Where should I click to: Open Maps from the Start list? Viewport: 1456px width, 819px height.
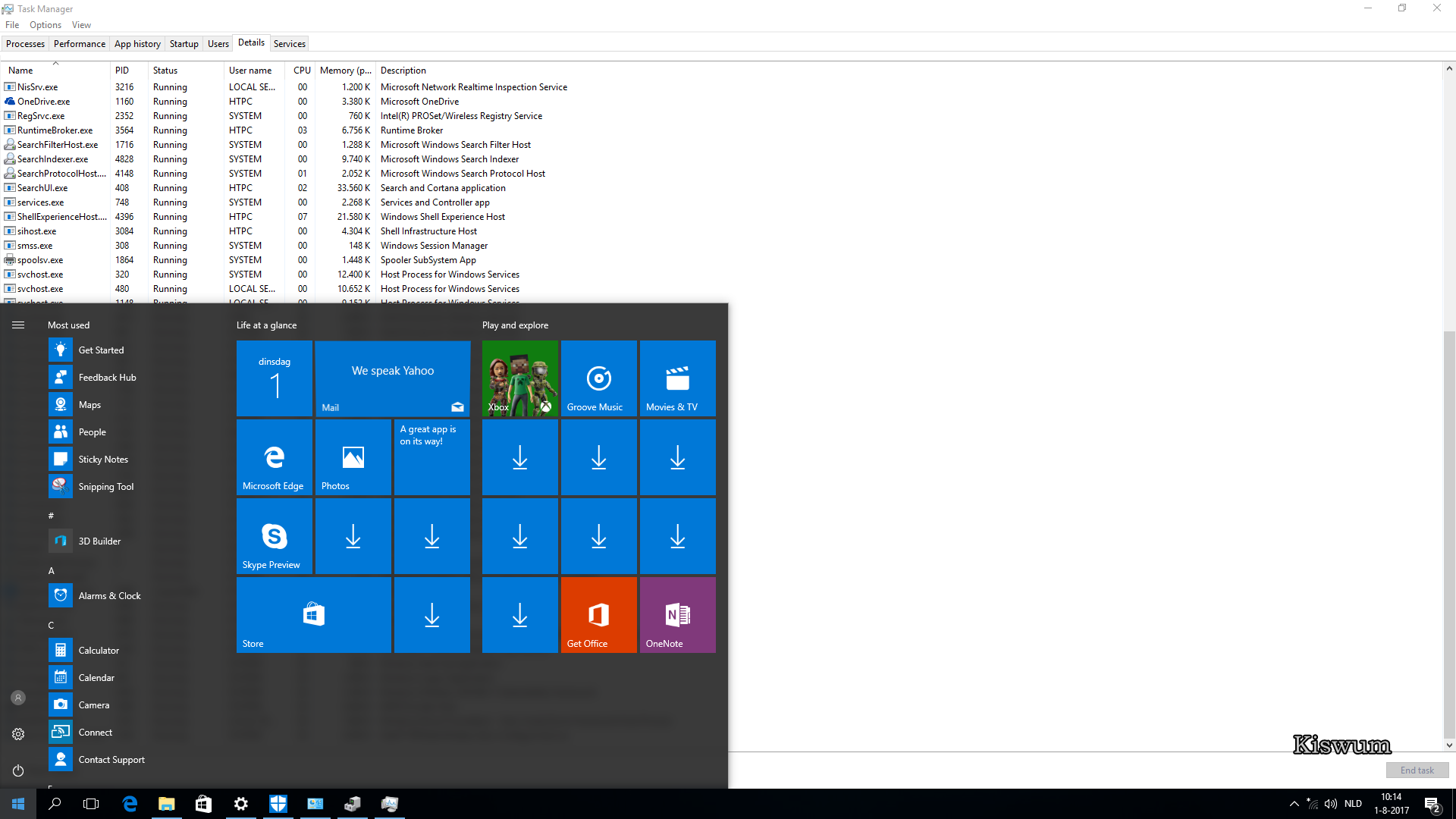pyautogui.click(x=61, y=404)
